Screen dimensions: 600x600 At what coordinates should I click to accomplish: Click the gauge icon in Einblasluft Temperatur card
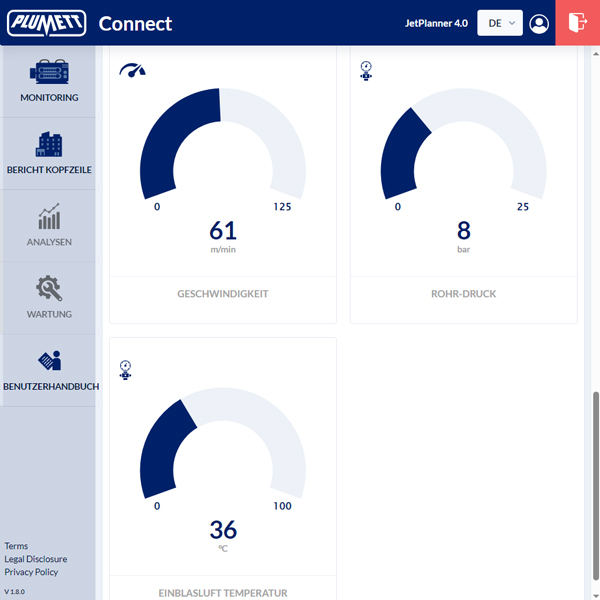tap(125, 370)
